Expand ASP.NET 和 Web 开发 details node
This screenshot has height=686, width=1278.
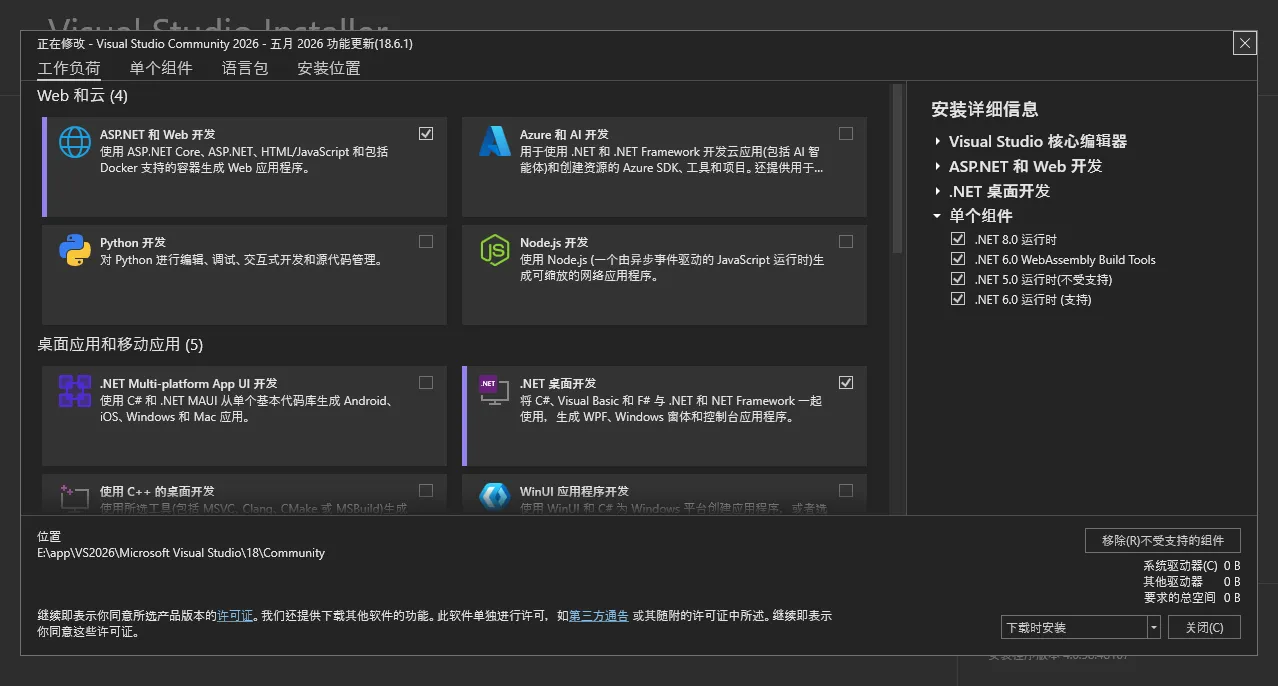938,167
